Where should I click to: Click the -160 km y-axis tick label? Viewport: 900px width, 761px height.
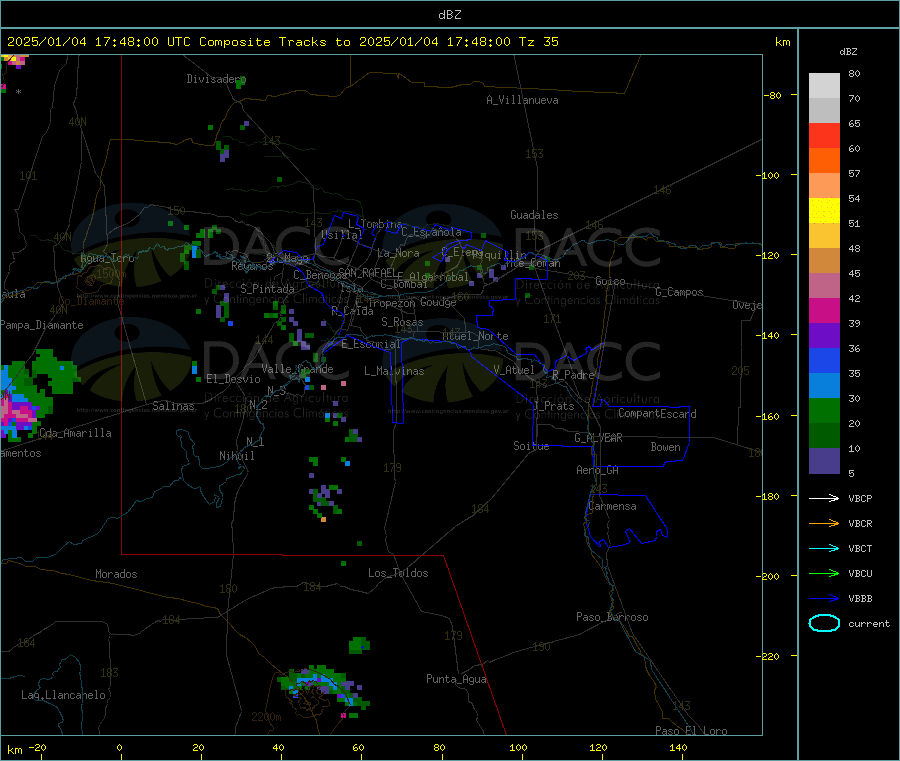(x=770, y=416)
